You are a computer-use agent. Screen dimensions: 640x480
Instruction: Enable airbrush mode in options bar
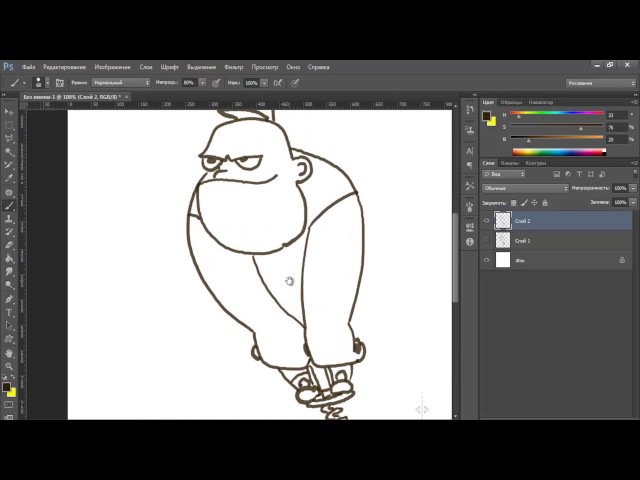coord(278,83)
